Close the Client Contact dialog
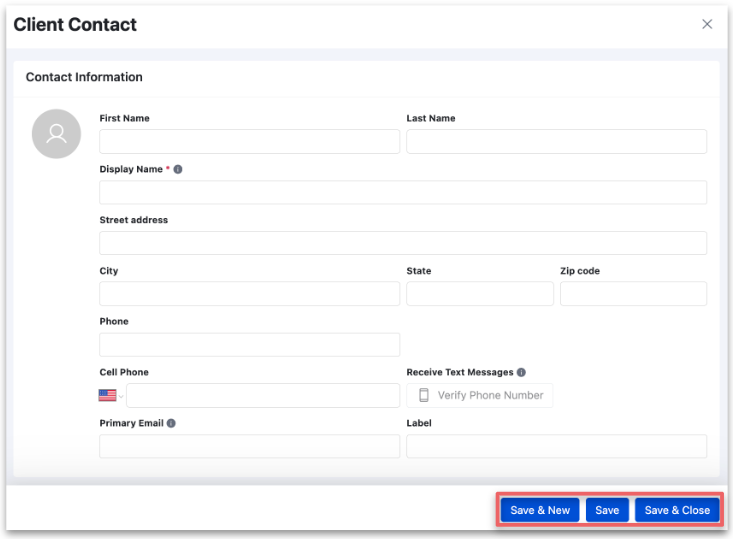The height and width of the screenshot is (539, 733). tap(707, 24)
